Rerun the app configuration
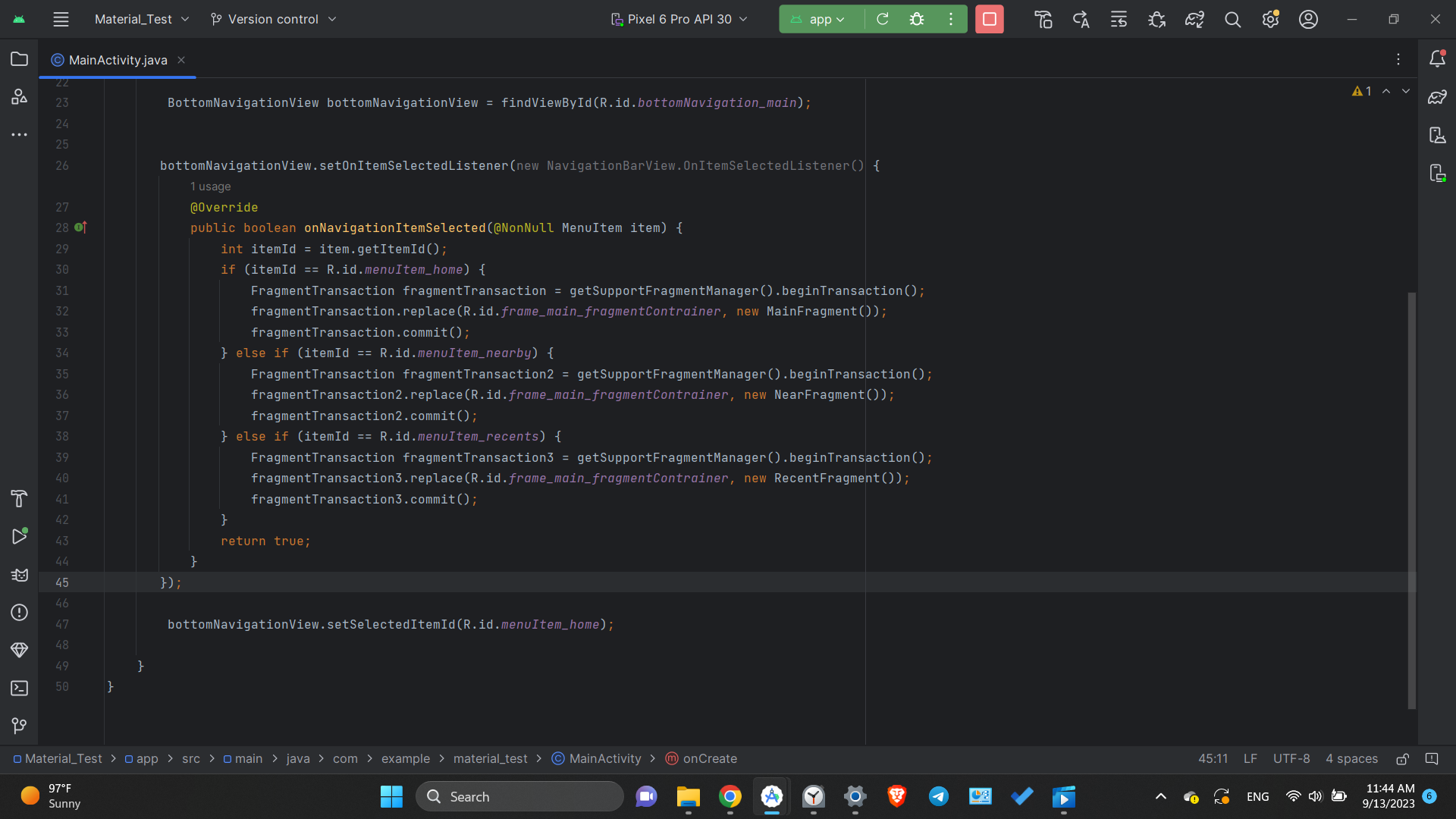Screen dimensions: 1456x819 coord(883,19)
